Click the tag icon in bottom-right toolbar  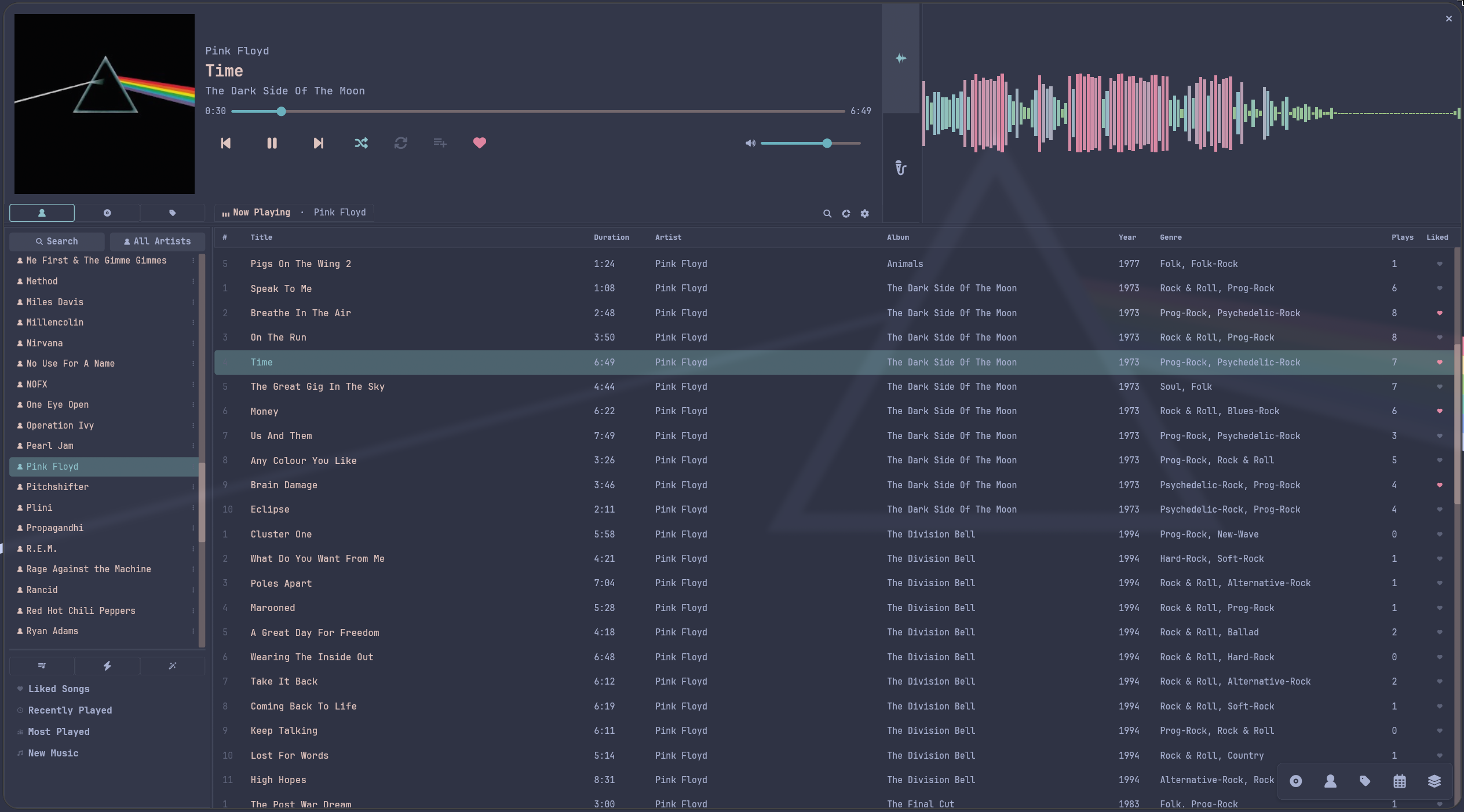click(1365, 781)
